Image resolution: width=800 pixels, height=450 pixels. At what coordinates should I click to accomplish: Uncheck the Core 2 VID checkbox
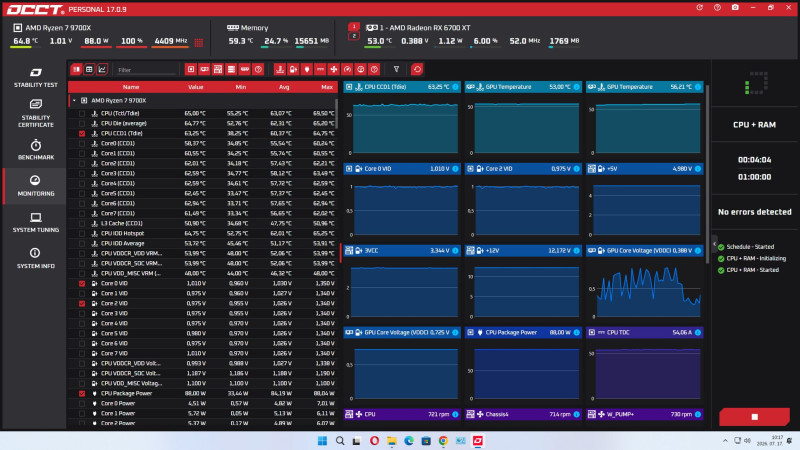pyautogui.click(x=82, y=303)
